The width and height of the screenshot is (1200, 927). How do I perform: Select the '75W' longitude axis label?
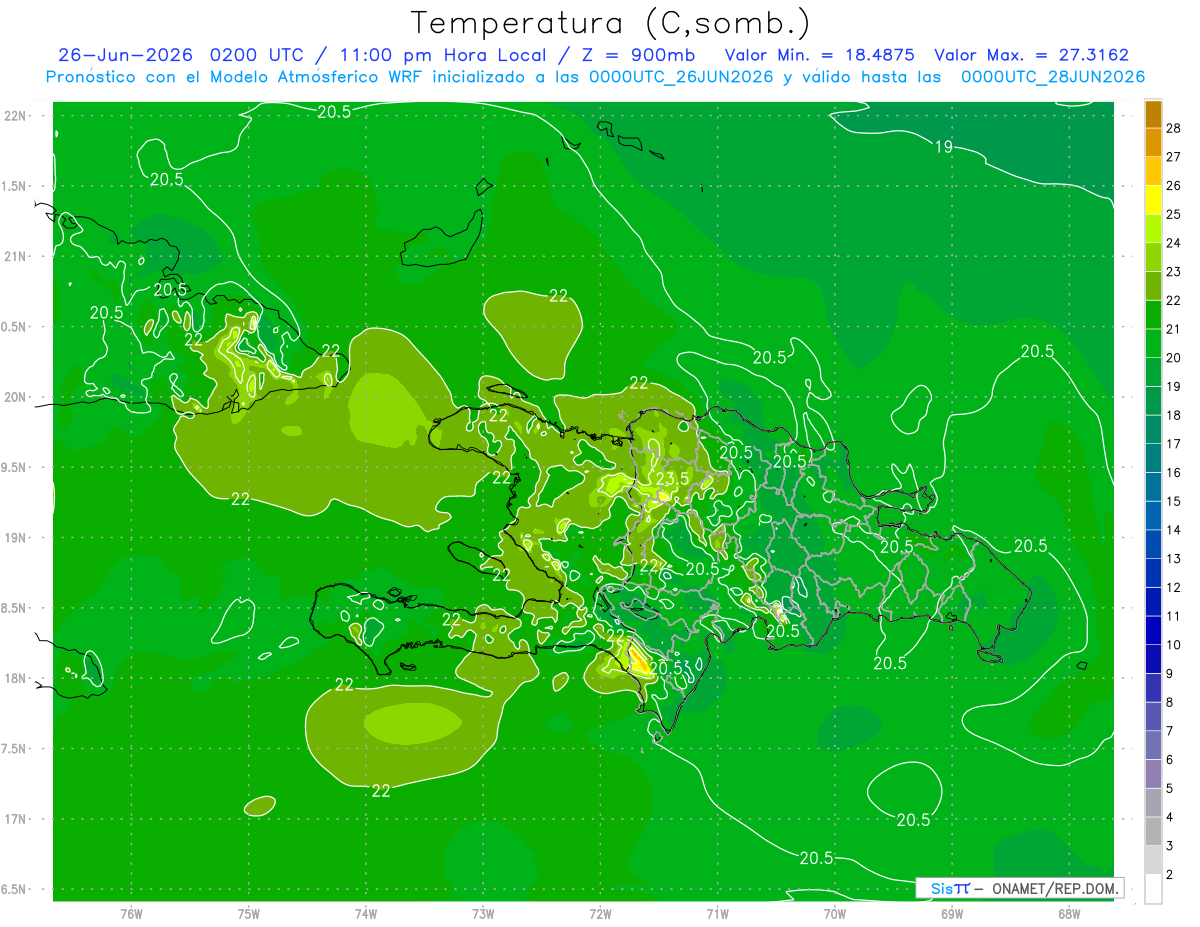click(249, 914)
